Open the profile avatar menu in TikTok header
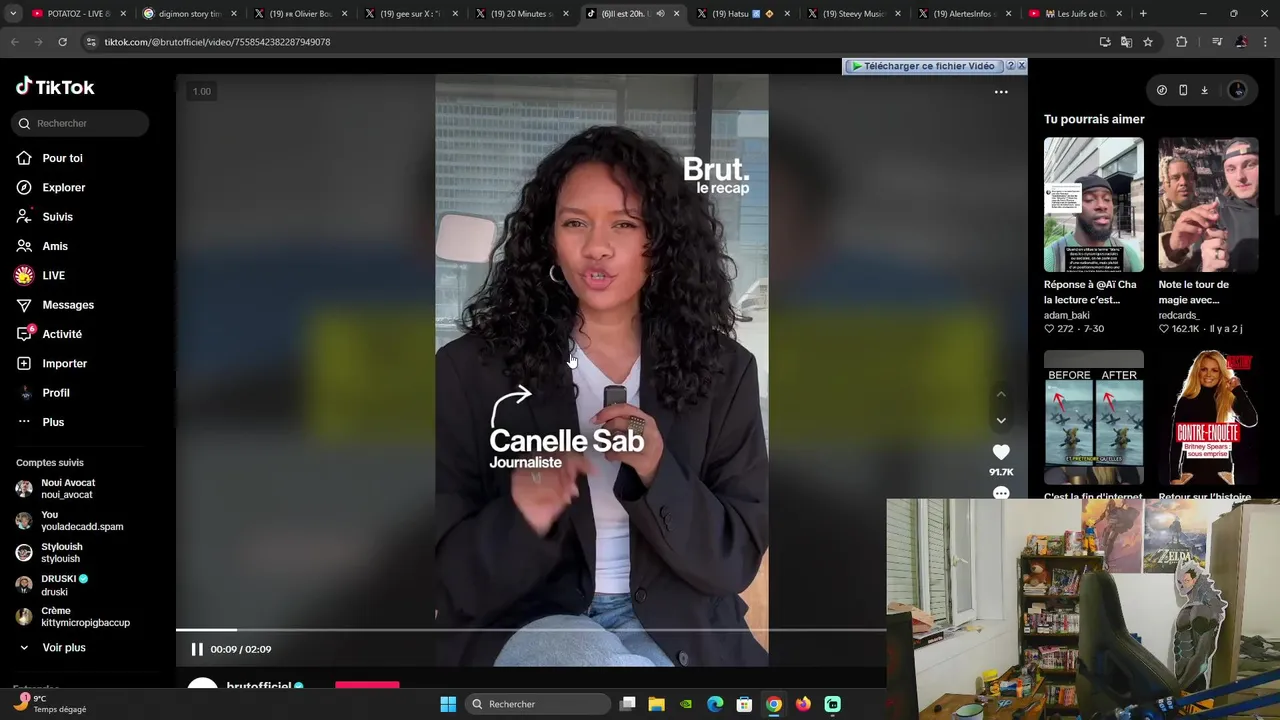1280x720 pixels. pyautogui.click(x=1237, y=90)
